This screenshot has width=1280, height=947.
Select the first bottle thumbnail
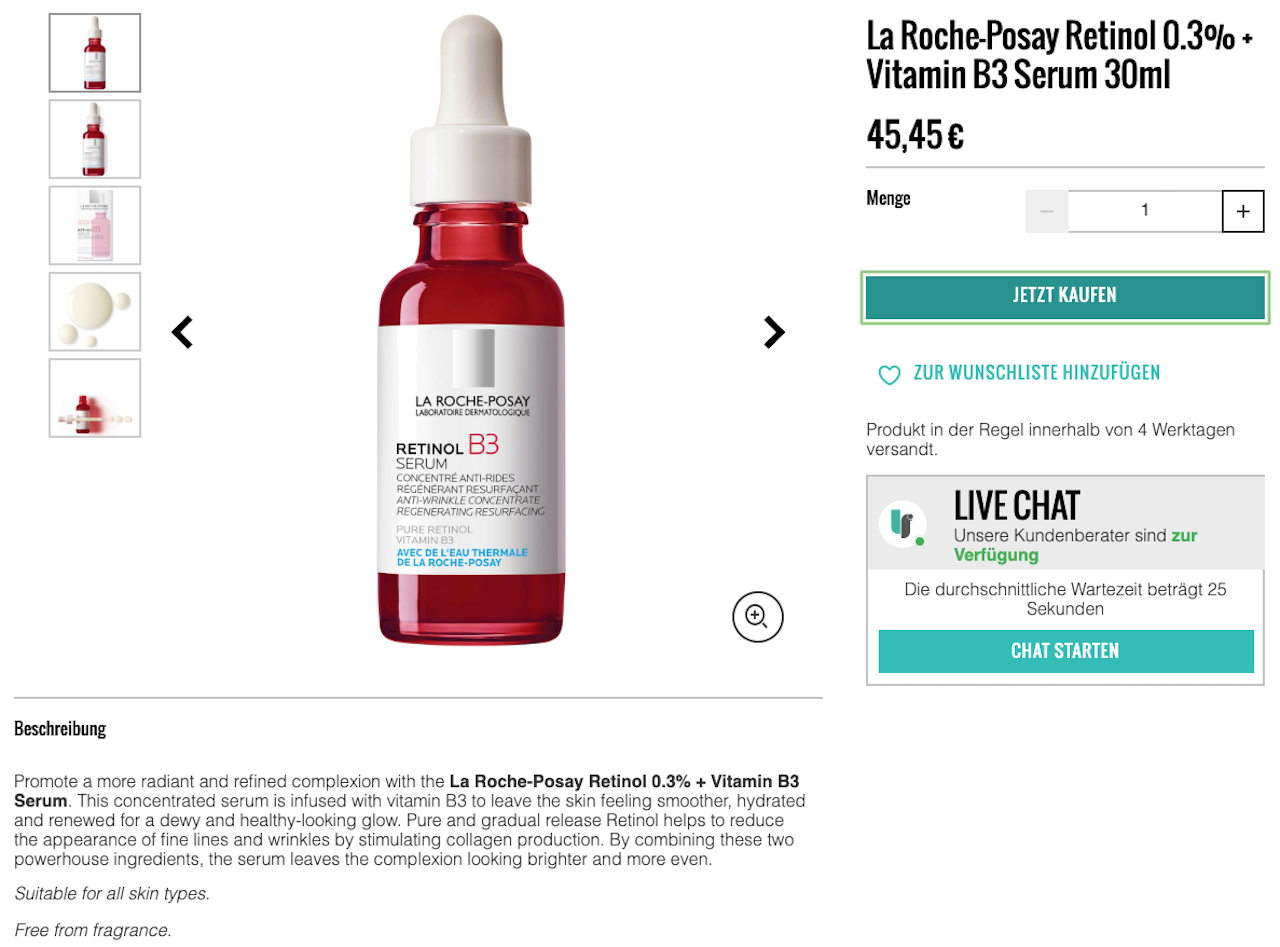click(95, 53)
